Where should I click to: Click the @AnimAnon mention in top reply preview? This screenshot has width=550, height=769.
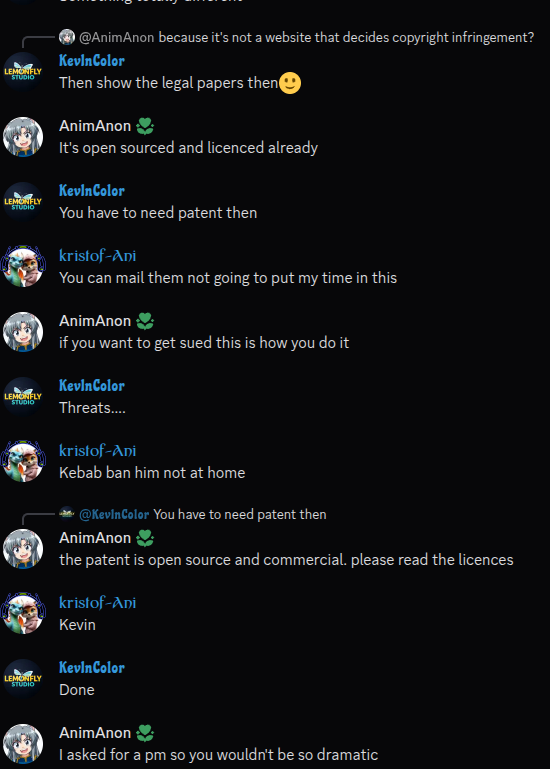click(x=116, y=37)
